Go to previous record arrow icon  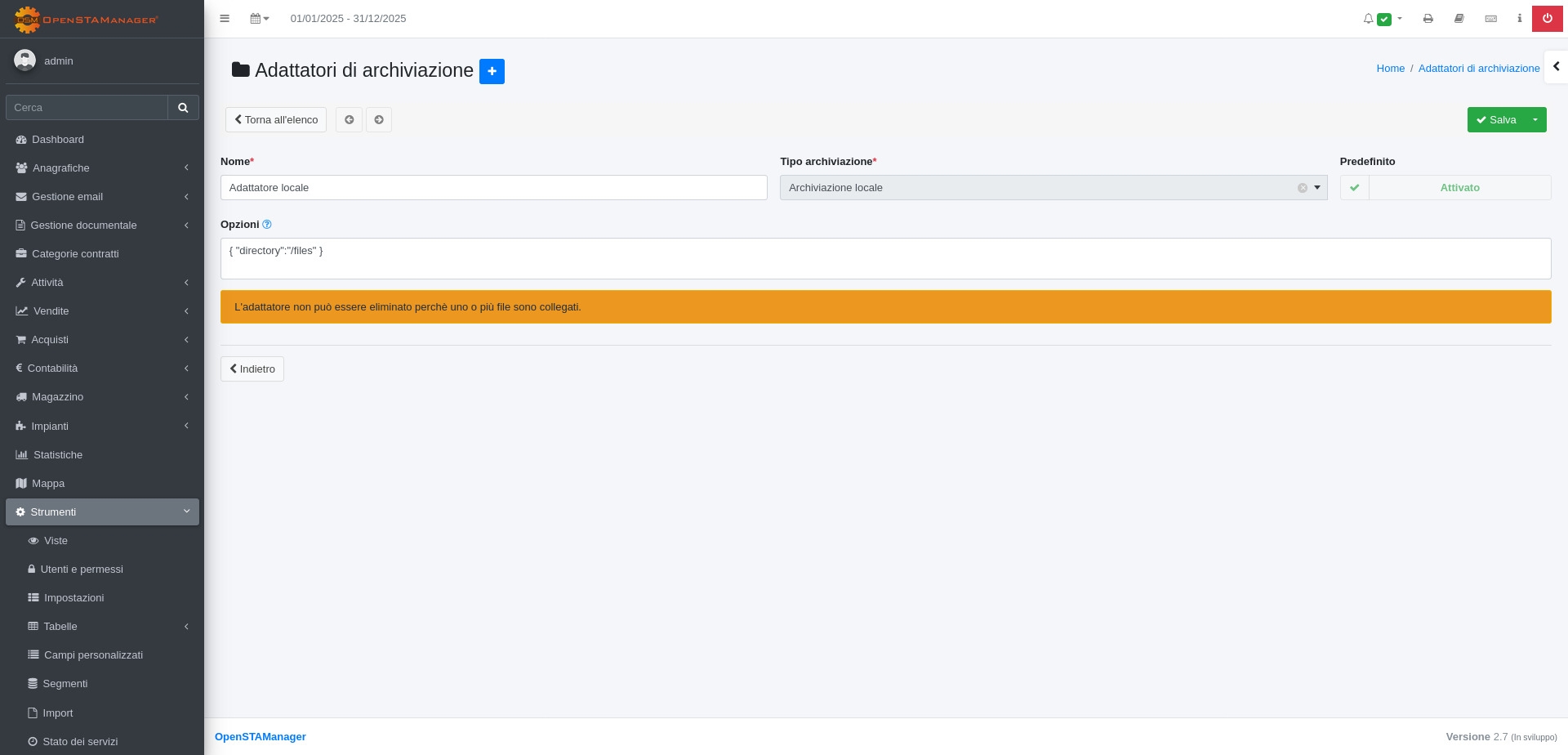349,119
